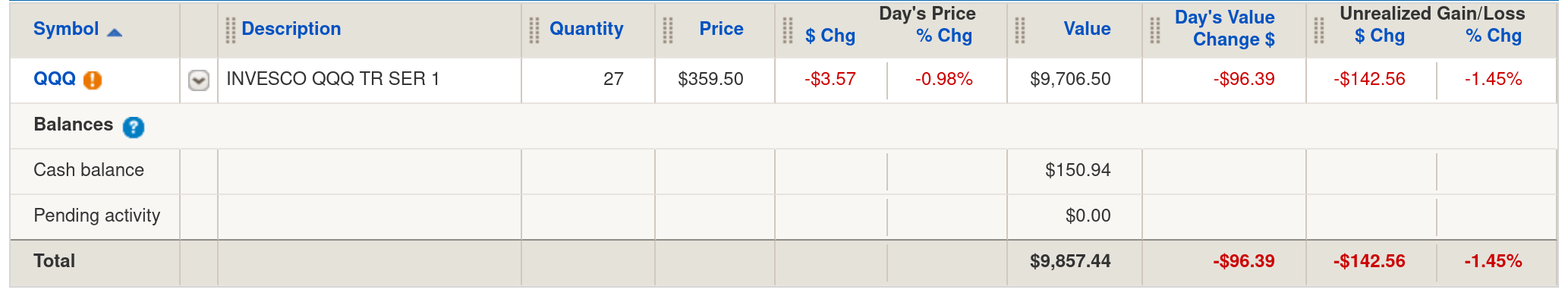Click the Price column drag handle
Image resolution: width=1568 pixels, height=296 pixels.
(668, 30)
